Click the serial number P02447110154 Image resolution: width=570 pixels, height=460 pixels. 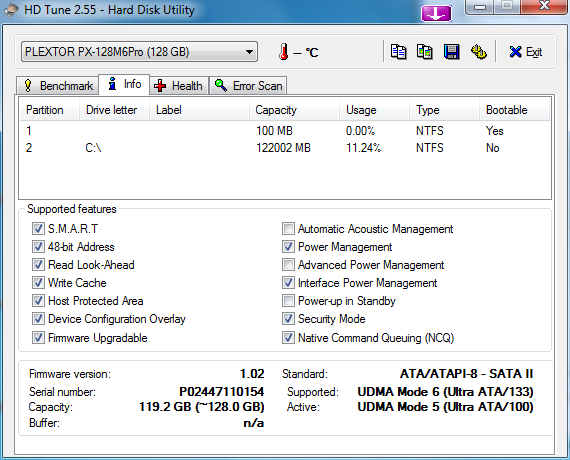[x=222, y=392]
